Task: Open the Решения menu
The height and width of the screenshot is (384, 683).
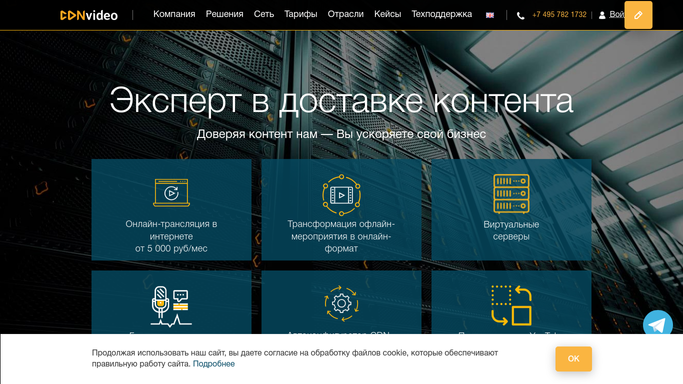Action: coord(224,14)
